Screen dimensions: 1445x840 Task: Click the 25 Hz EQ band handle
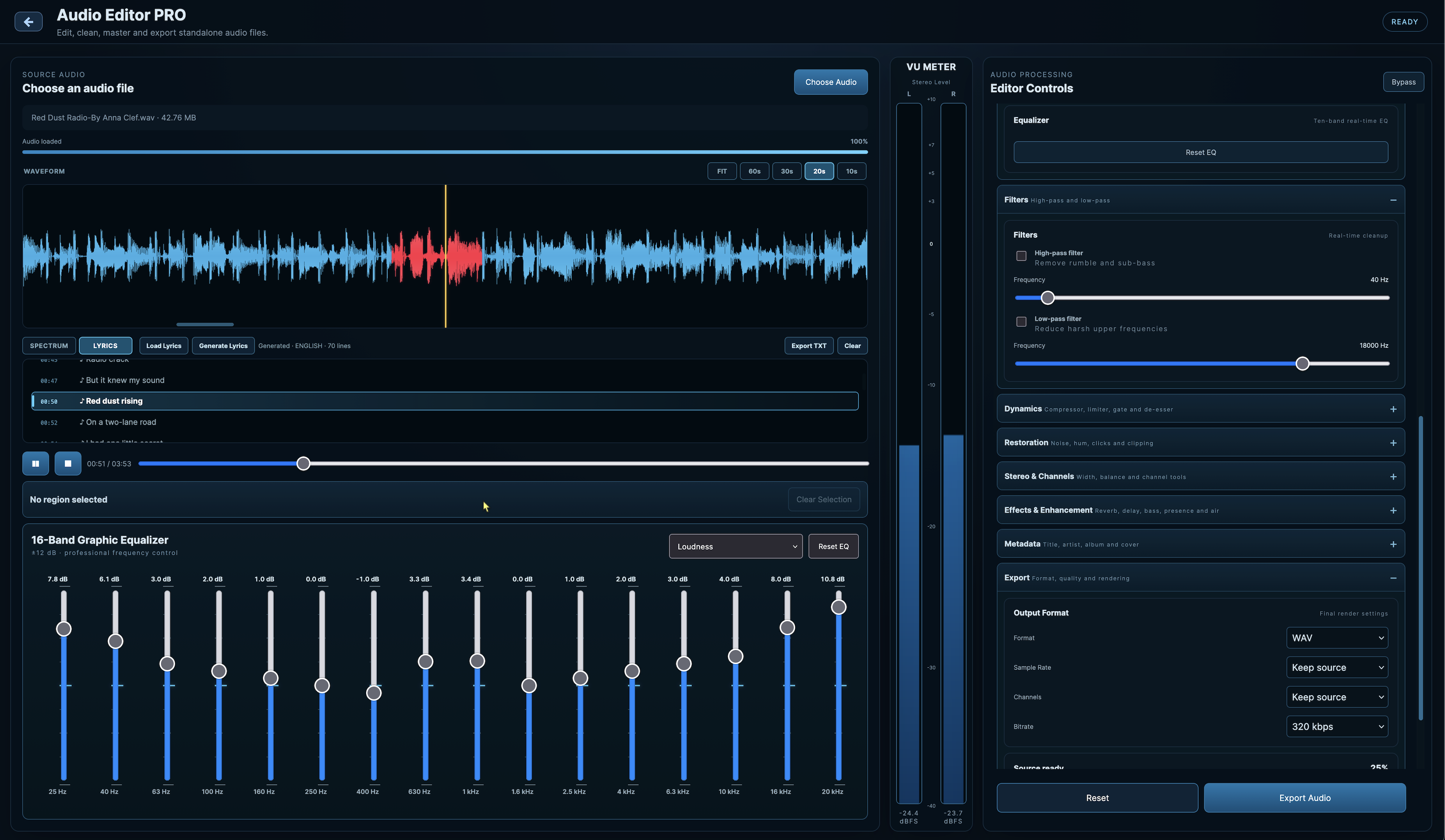[64, 629]
